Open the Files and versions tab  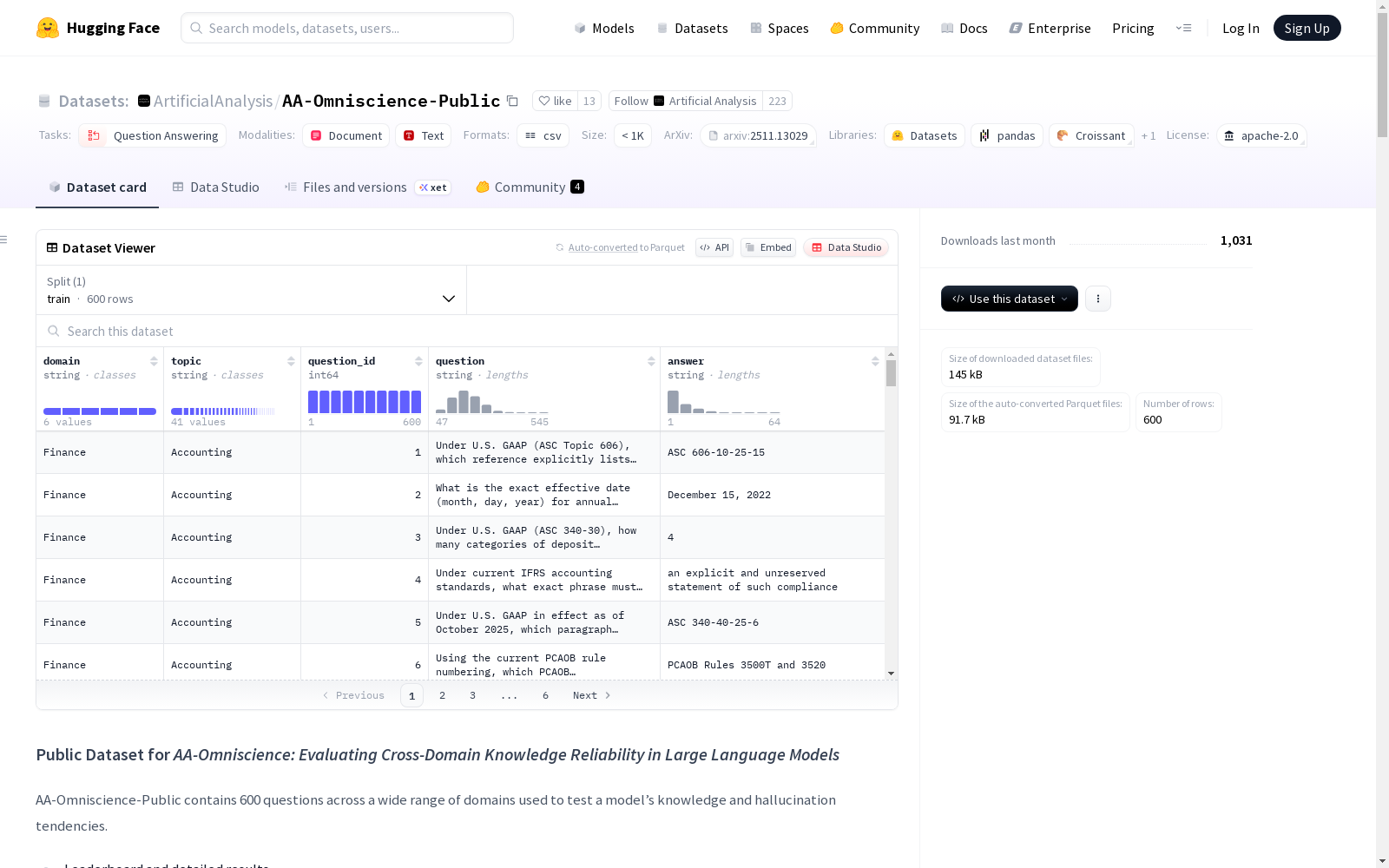coord(367,187)
